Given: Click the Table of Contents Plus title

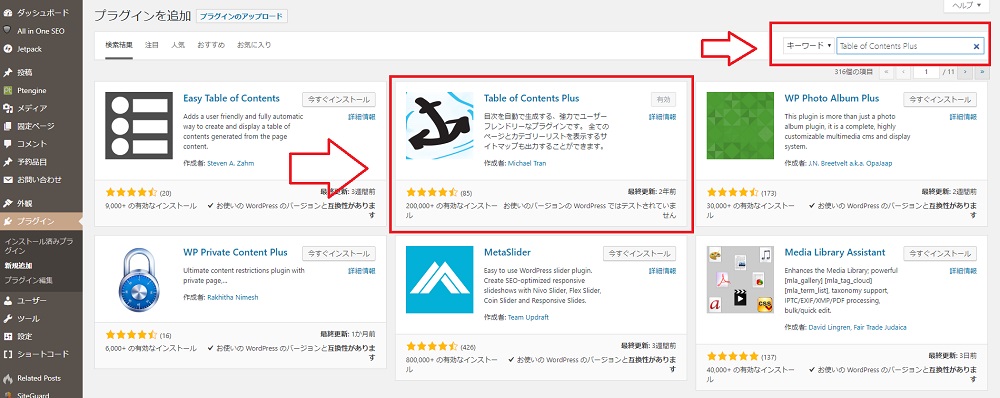Looking at the screenshot, I should coord(531,98).
